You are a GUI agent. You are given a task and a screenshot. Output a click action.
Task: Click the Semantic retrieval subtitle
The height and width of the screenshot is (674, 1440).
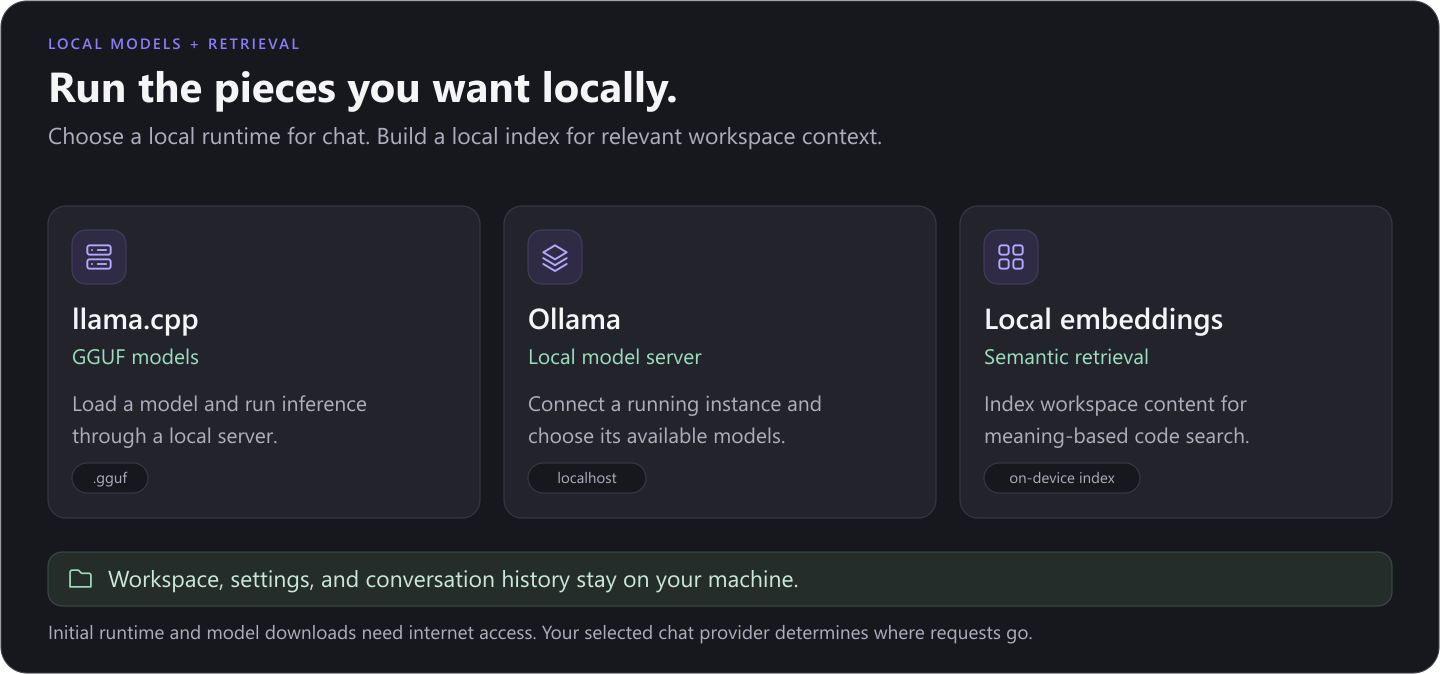[1066, 357]
